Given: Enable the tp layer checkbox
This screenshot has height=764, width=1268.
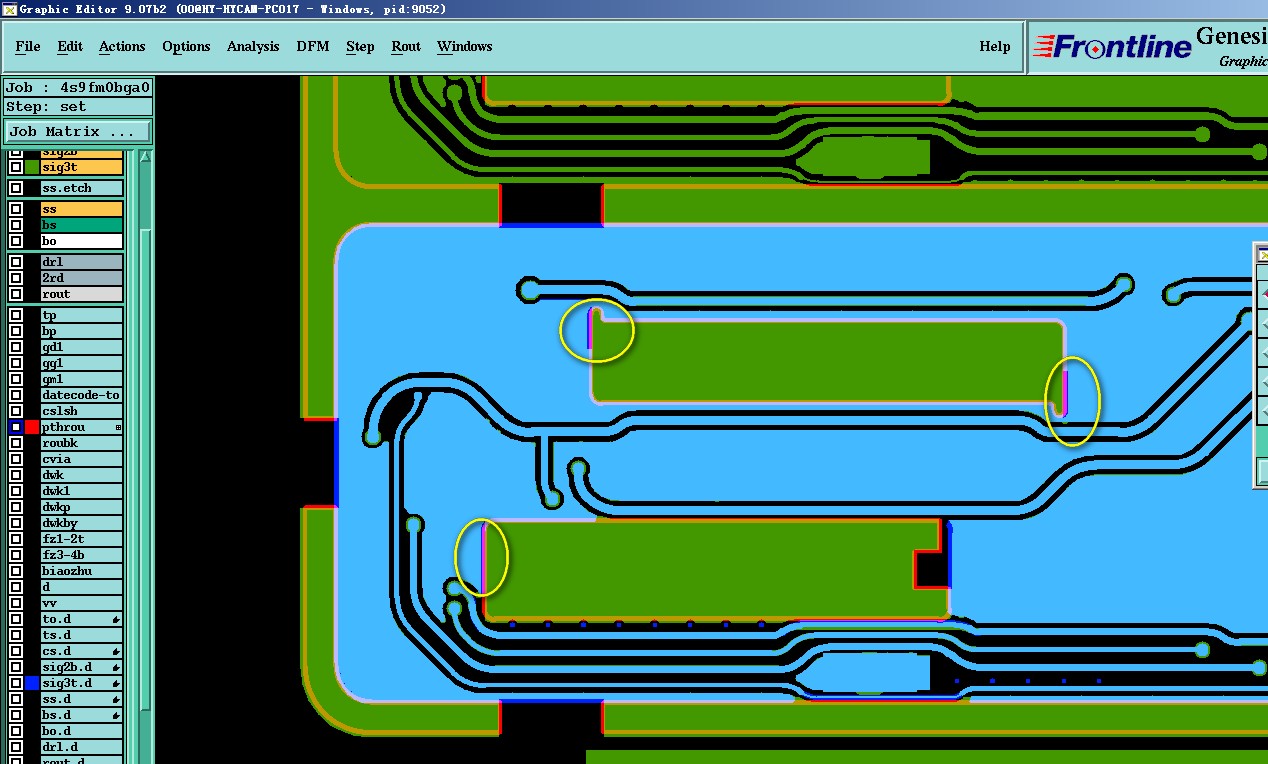Looking at the screenshot, I should coord(16,315).
